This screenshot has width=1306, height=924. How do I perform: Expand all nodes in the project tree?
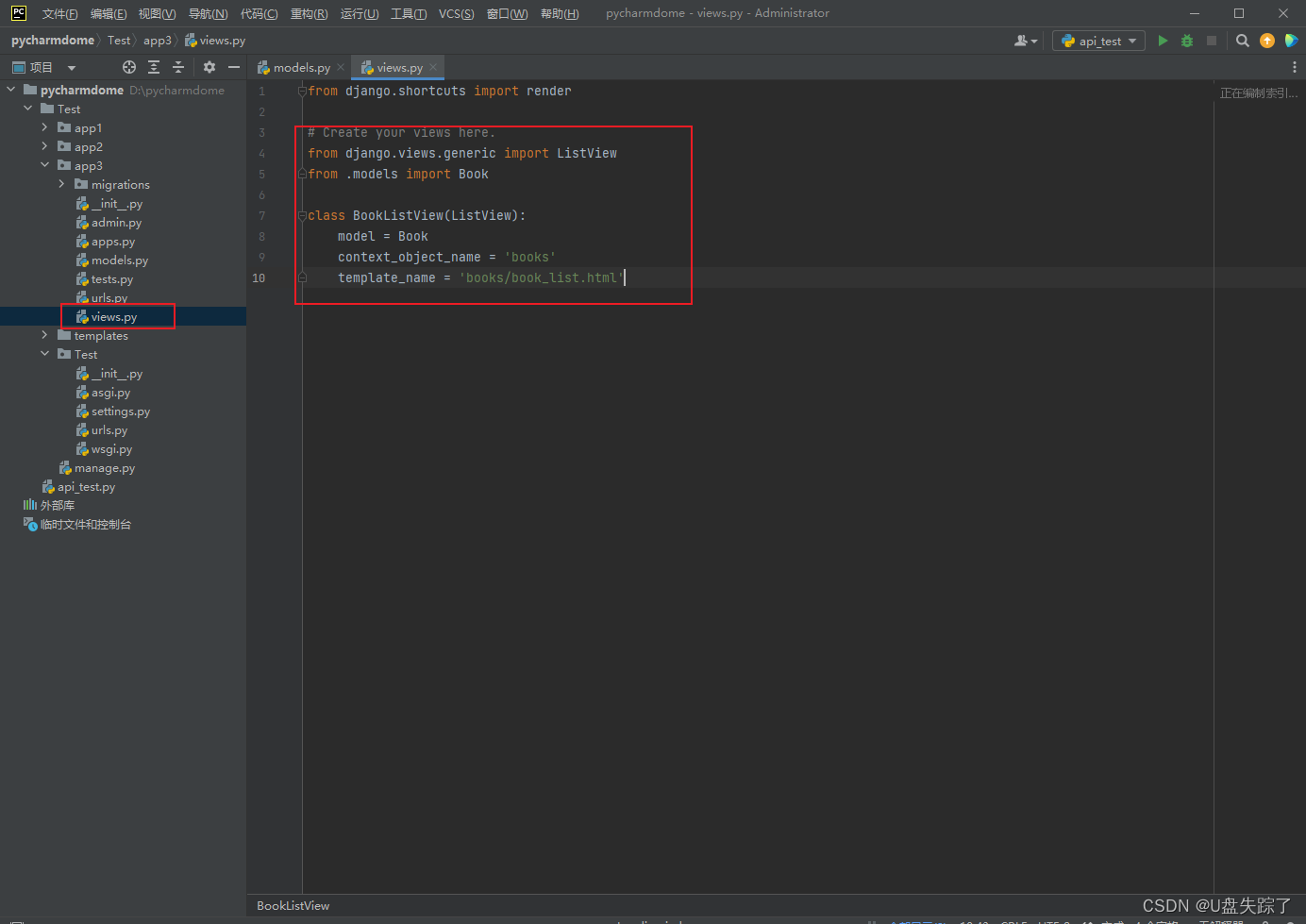click(x=153, y=66)
